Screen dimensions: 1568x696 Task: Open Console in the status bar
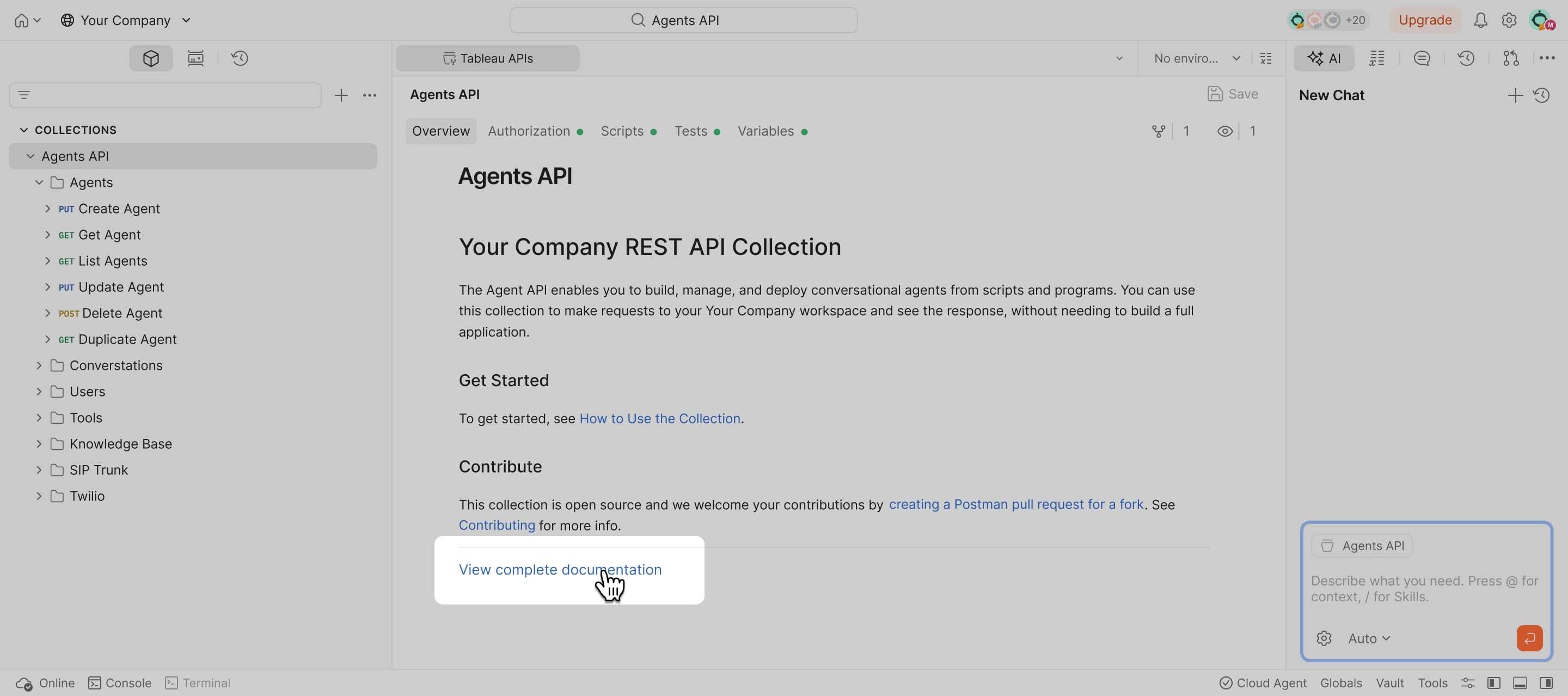pyautogui.click(x=120, y=683)
